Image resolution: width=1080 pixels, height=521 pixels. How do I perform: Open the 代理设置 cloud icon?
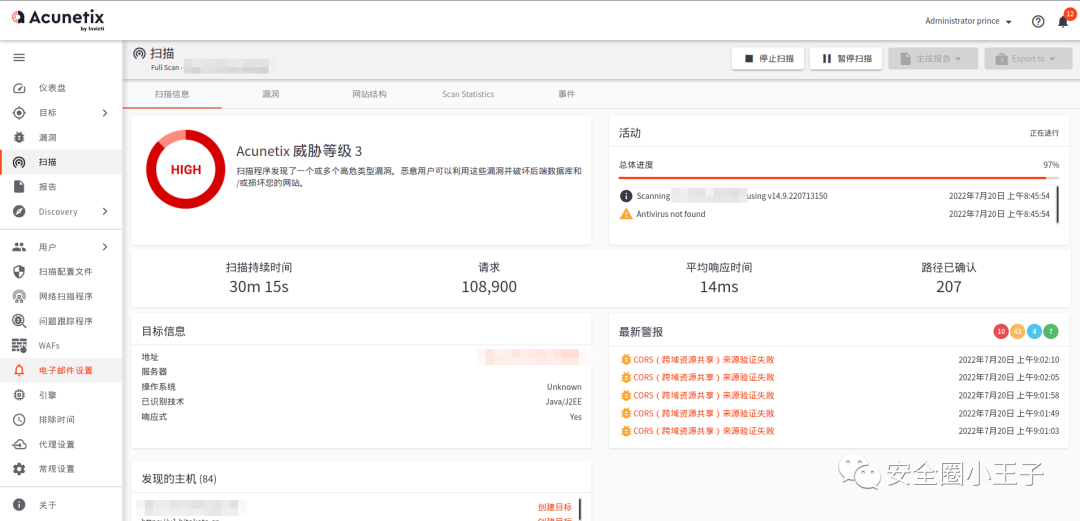click(x=19, y=444)
